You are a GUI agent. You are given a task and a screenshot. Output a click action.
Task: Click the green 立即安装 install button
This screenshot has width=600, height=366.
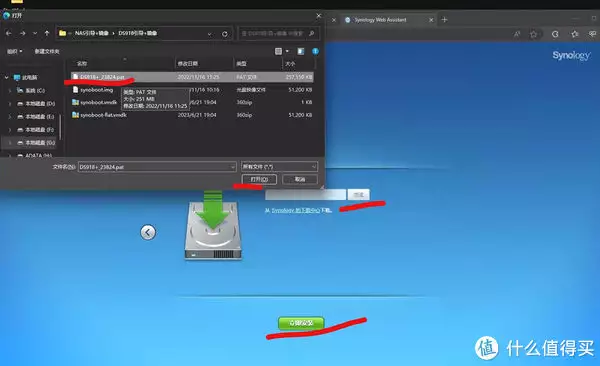[x=301, y=323]
